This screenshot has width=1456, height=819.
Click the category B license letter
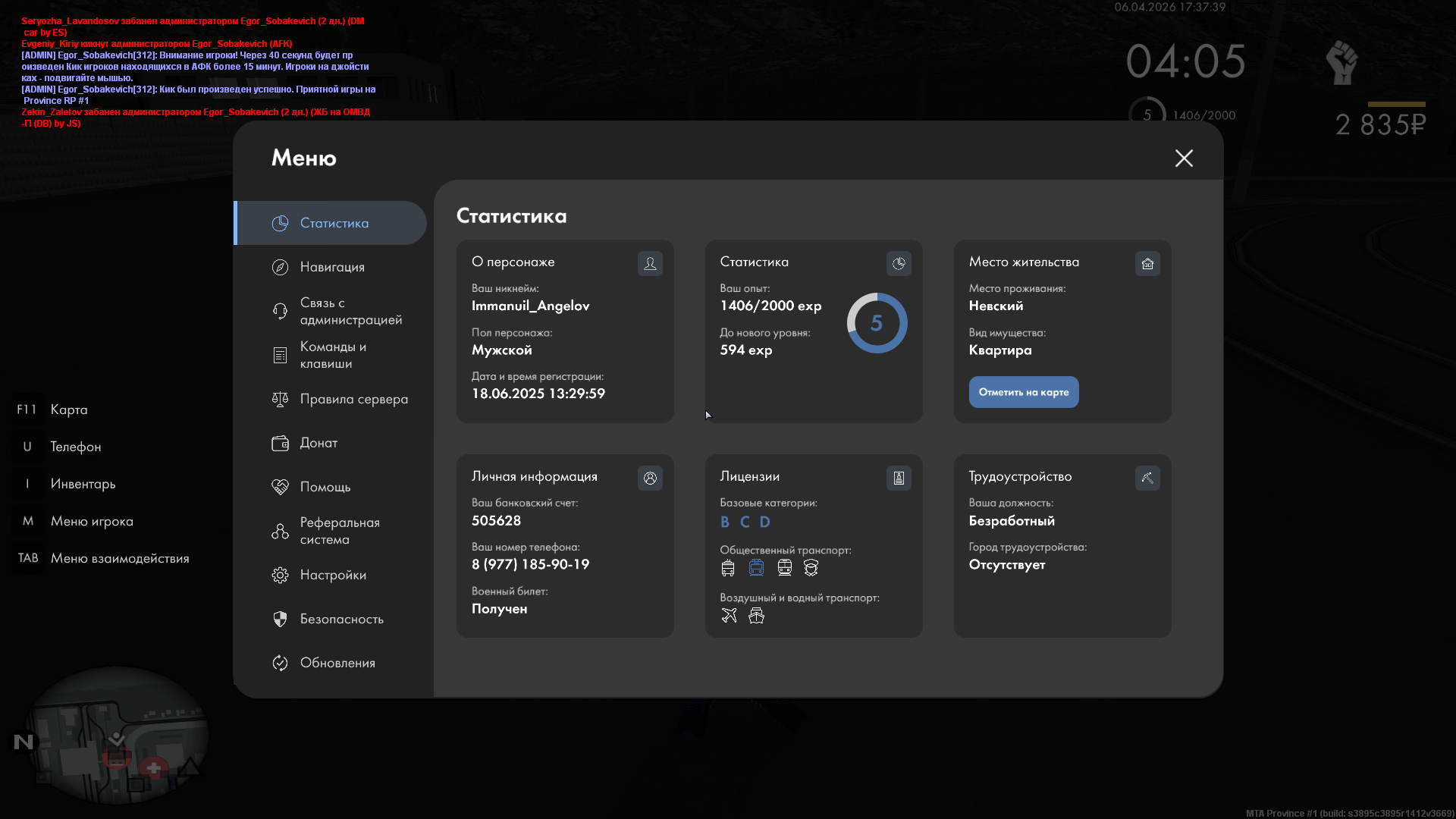725,522
